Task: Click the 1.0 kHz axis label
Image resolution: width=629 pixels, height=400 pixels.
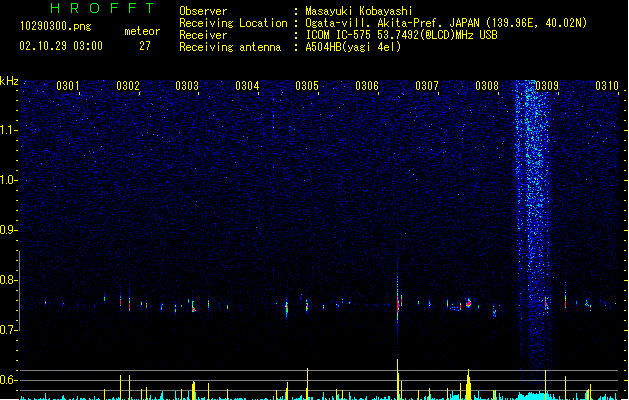Action: coord(8,180)
